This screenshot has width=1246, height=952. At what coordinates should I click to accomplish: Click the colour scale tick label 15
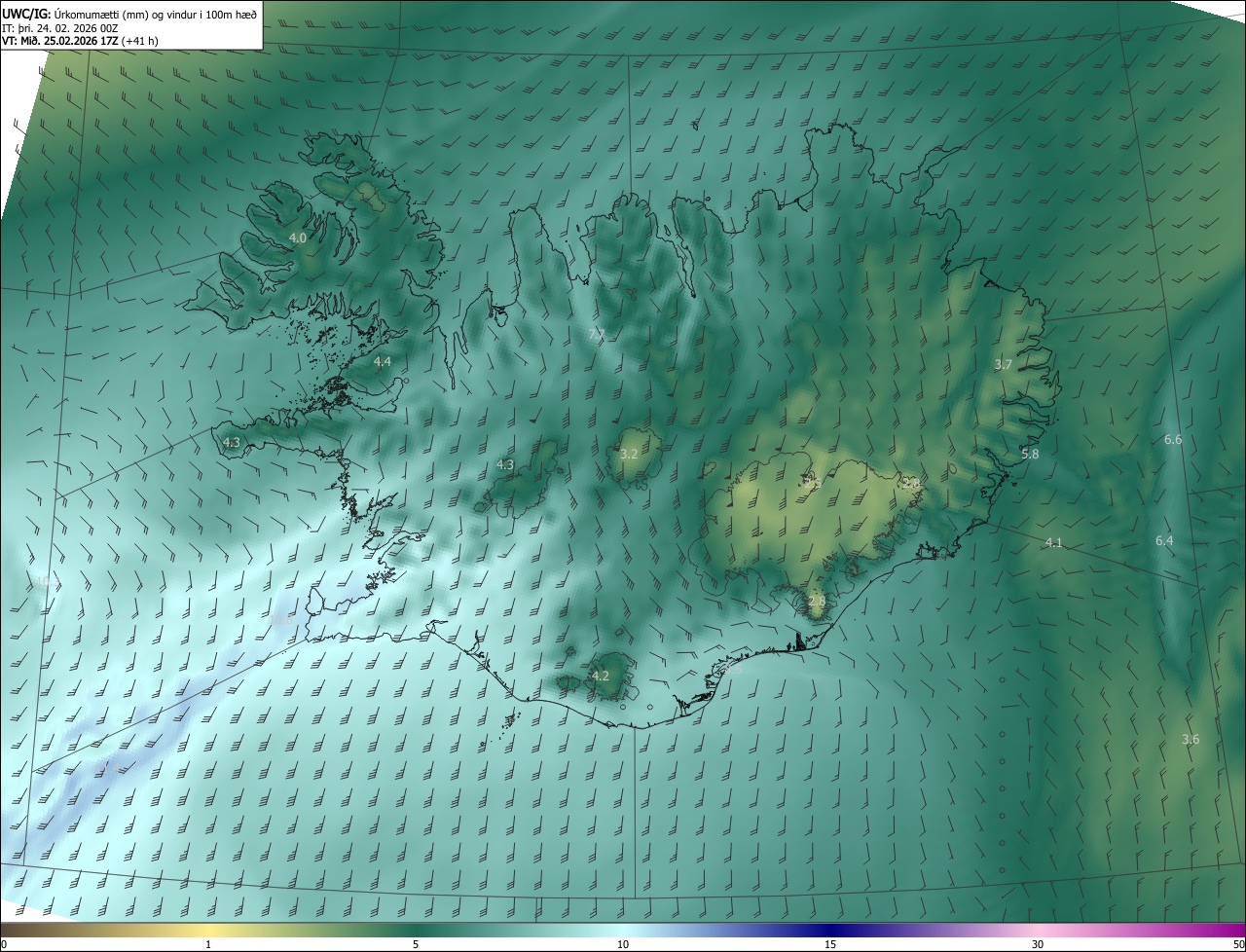830,944
